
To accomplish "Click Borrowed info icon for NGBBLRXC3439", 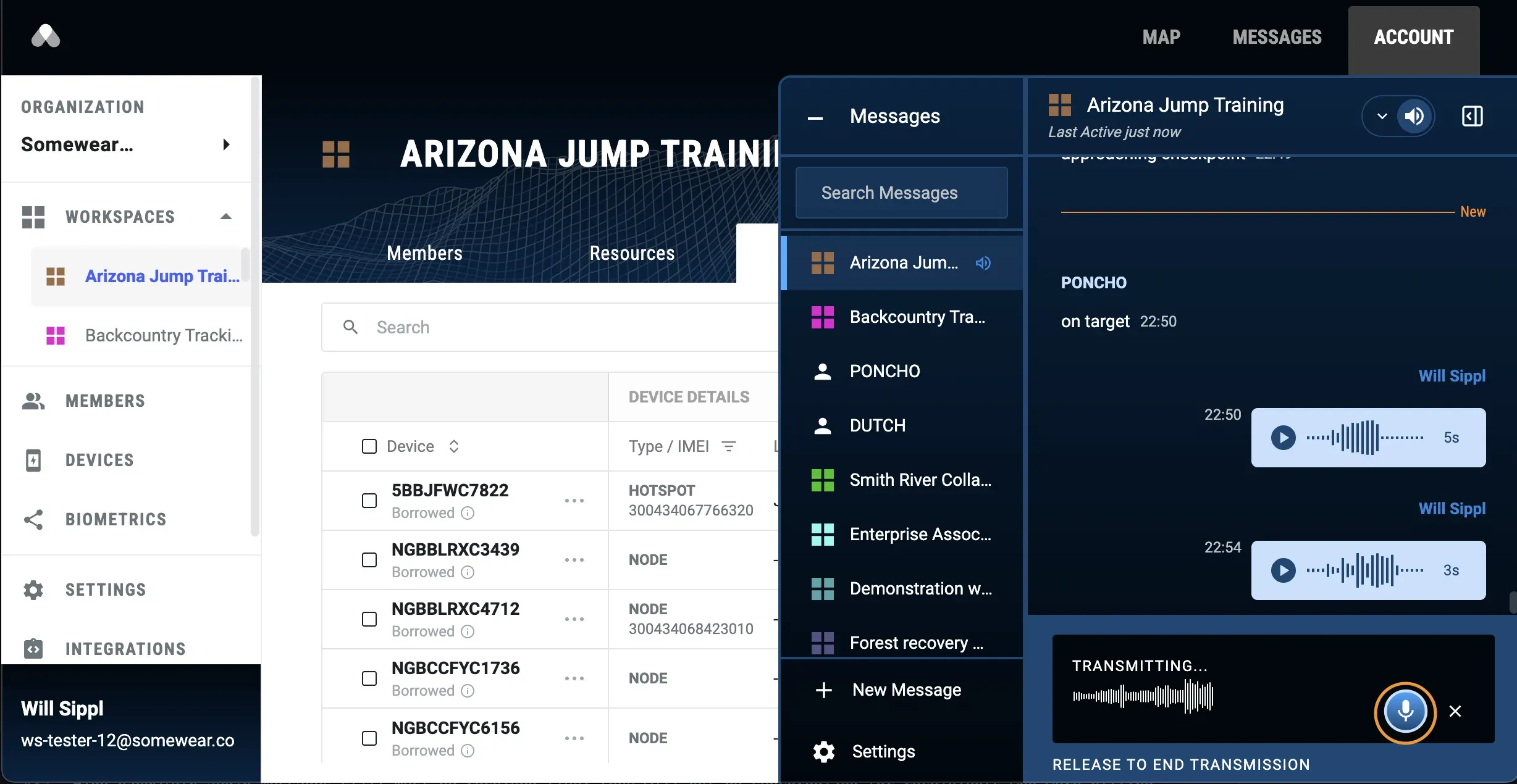I will coord(468,572).
